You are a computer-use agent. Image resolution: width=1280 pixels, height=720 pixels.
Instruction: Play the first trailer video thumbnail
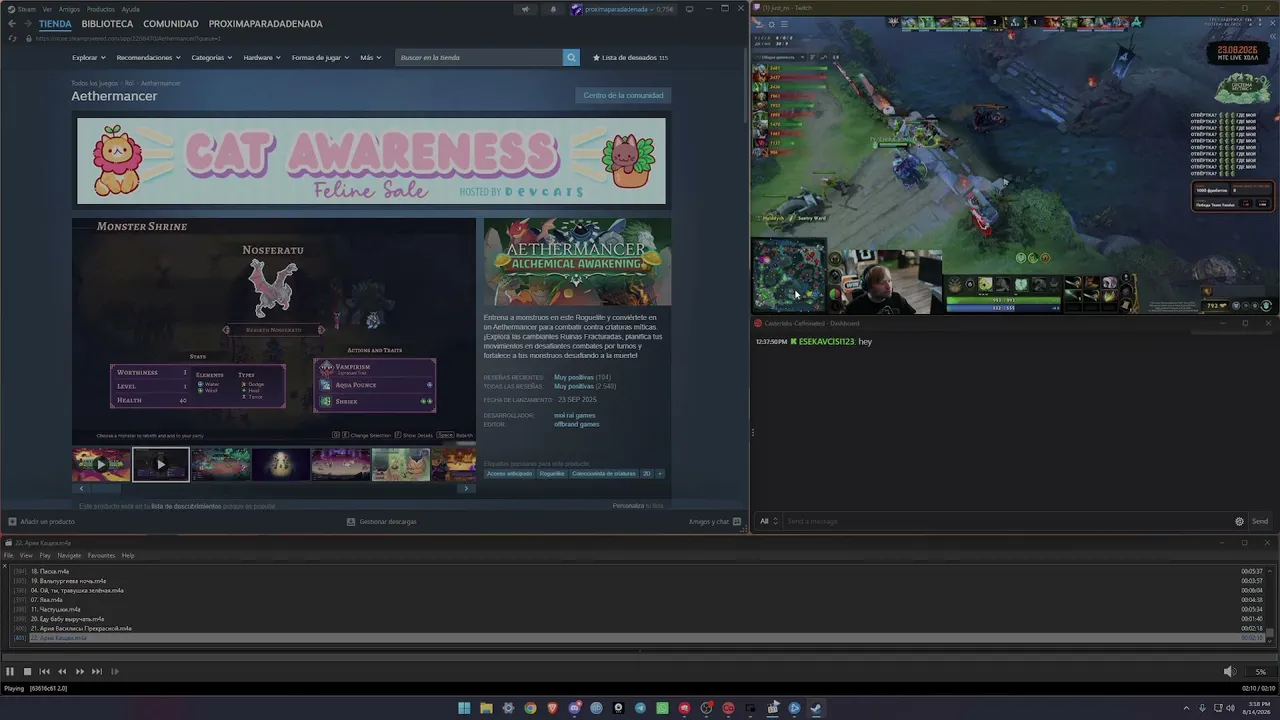(x=101, y=464)
